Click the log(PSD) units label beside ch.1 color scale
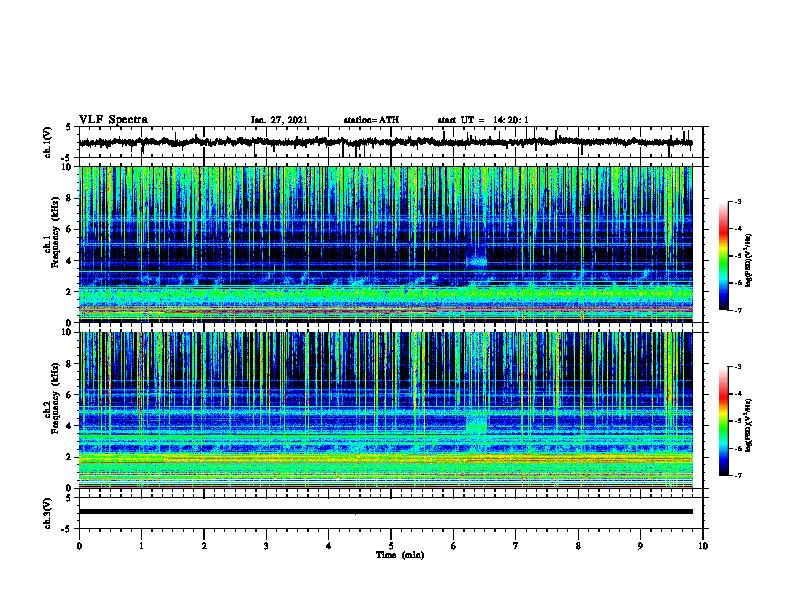Viewport: 792px width, 612px height. point(748,261)
